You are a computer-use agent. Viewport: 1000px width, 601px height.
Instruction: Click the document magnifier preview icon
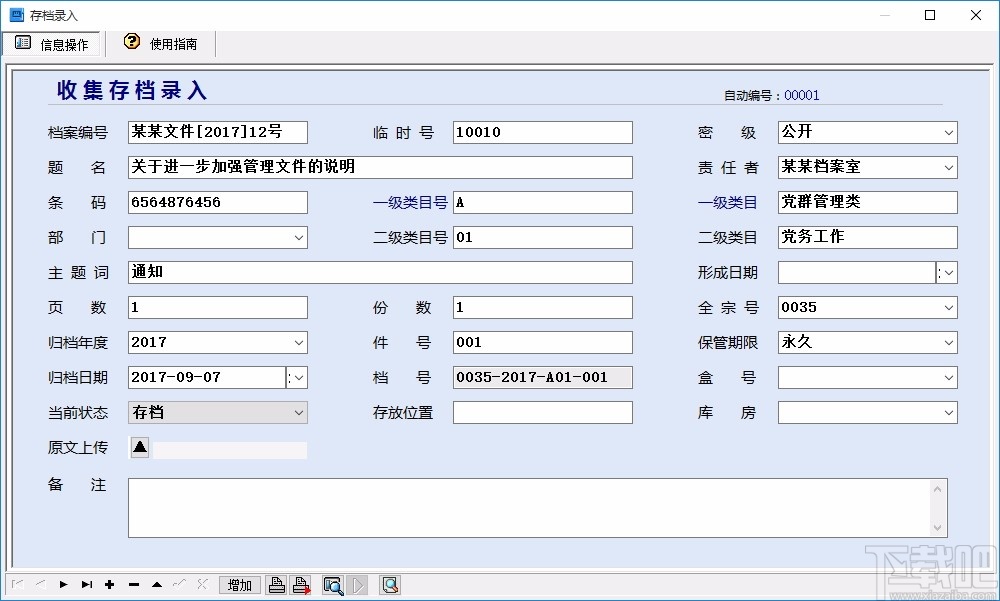(x=390, y=585)
